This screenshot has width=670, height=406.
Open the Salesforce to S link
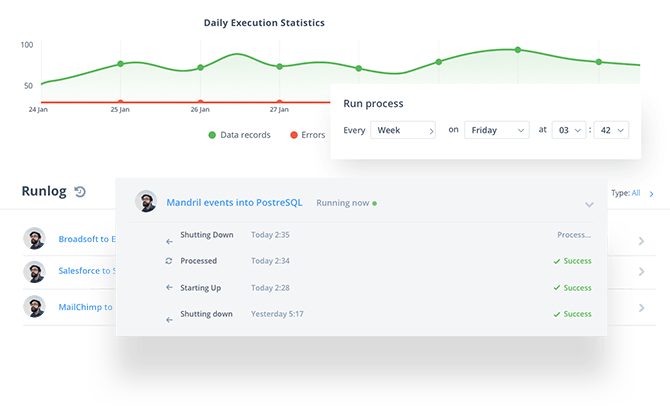87,271
